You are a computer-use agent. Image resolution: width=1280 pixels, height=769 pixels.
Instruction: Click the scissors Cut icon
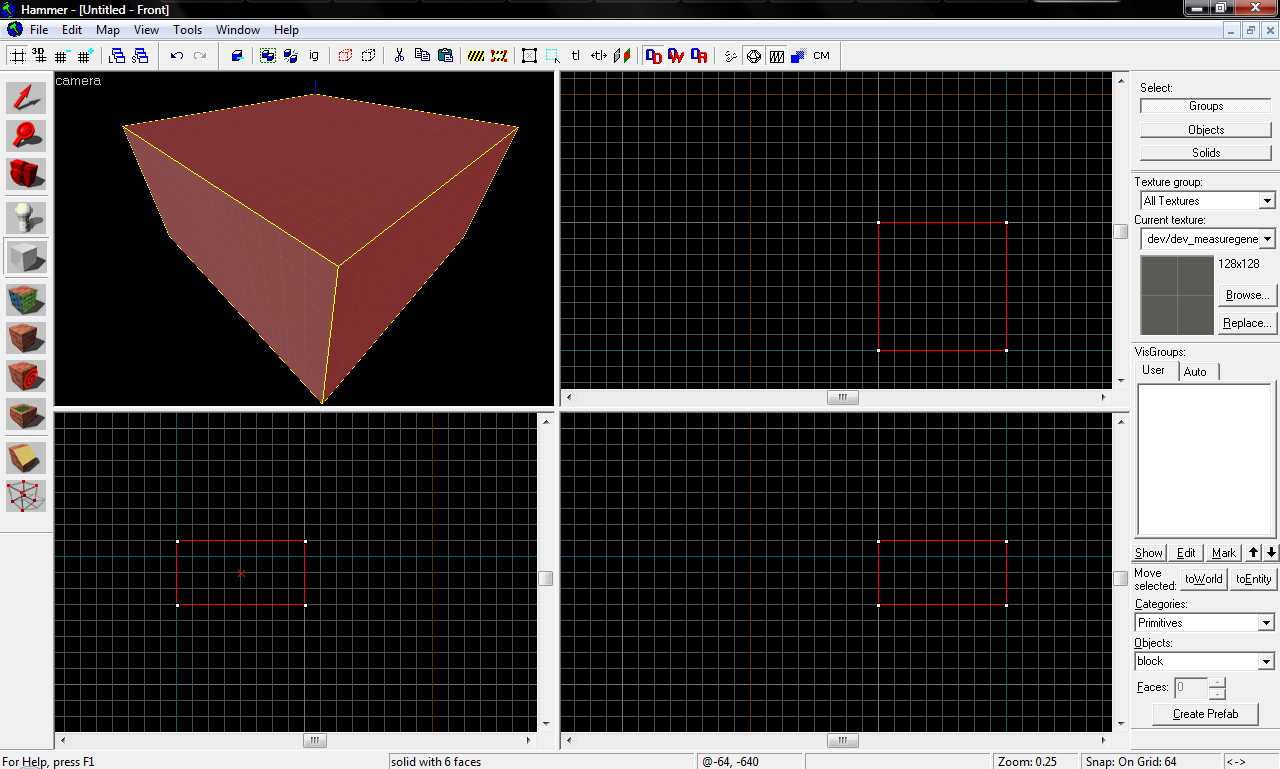398,56
